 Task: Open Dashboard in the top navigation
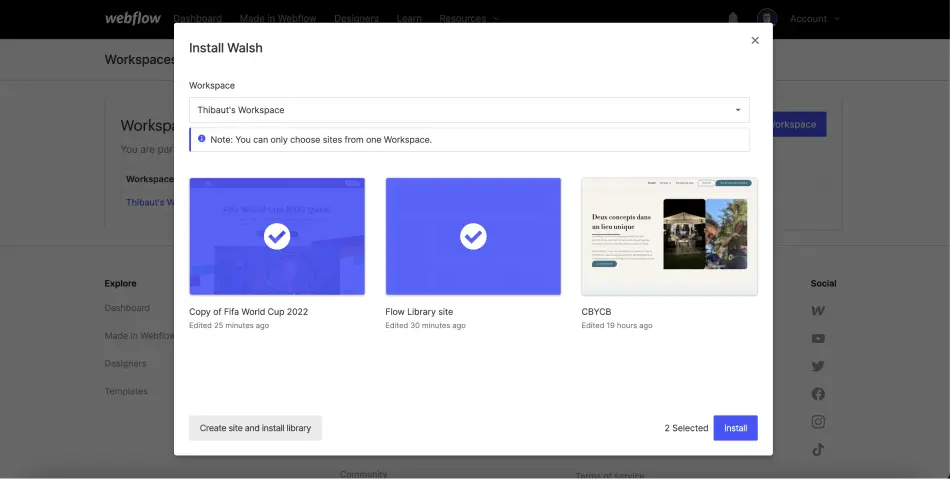tap(198, 19)
